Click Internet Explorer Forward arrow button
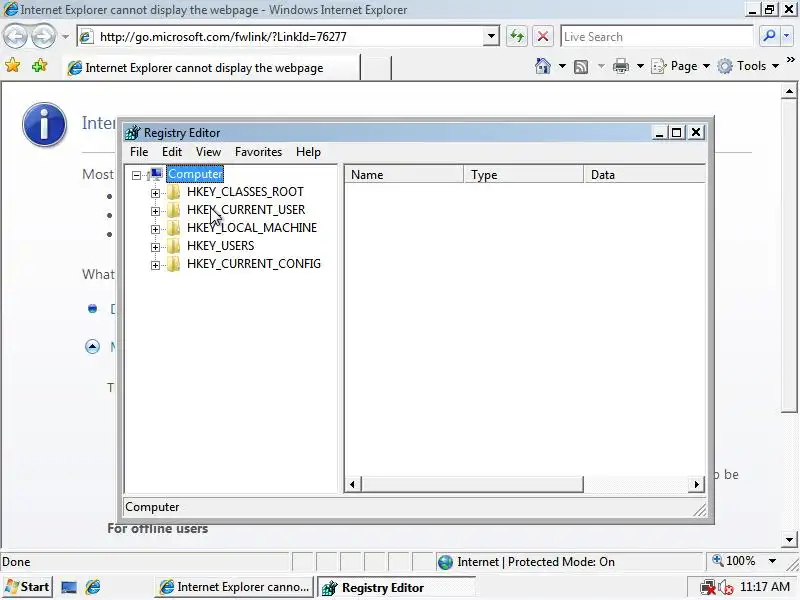 click(44, 36)
